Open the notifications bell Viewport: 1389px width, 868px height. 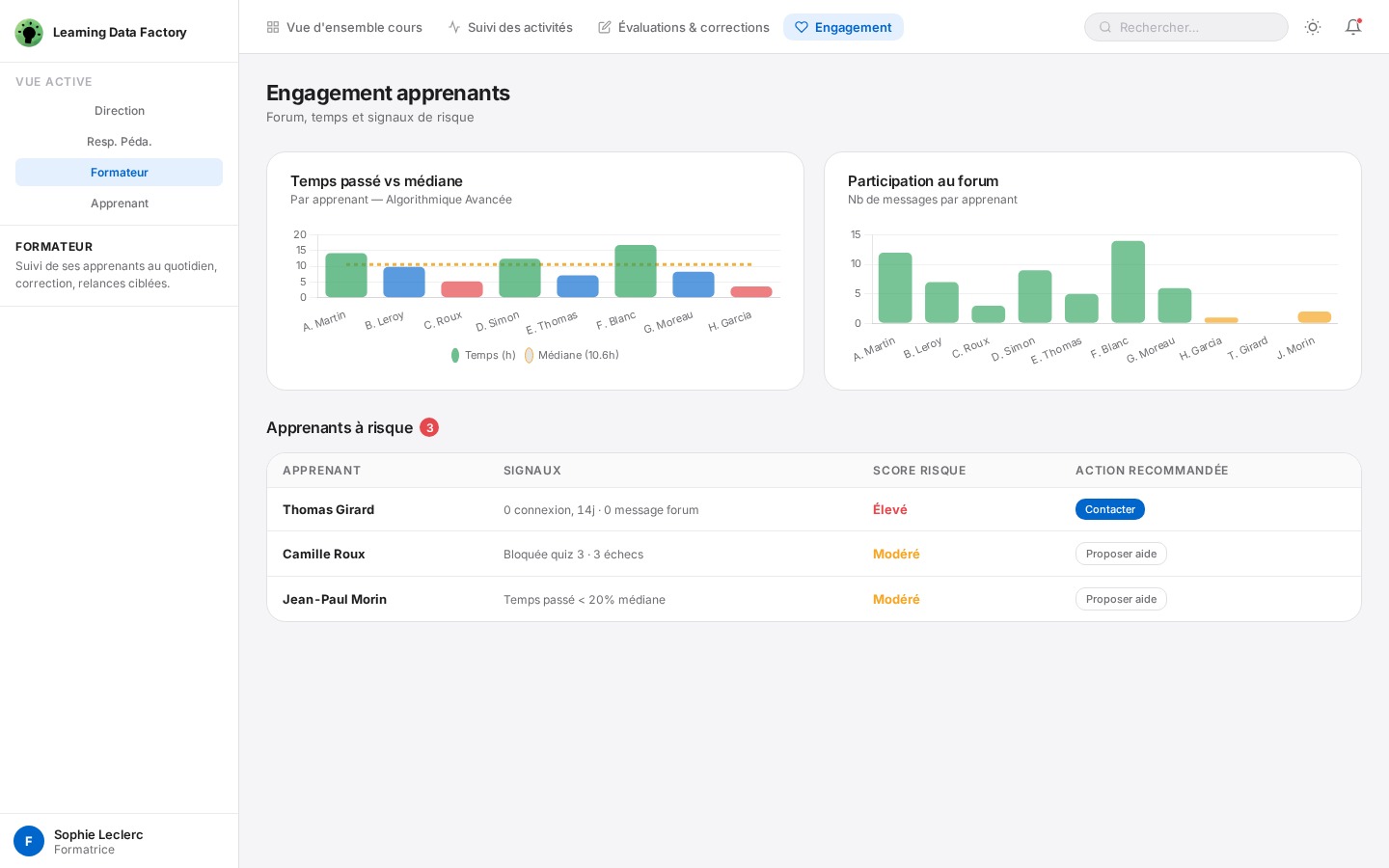click(x=1352, y=27)
